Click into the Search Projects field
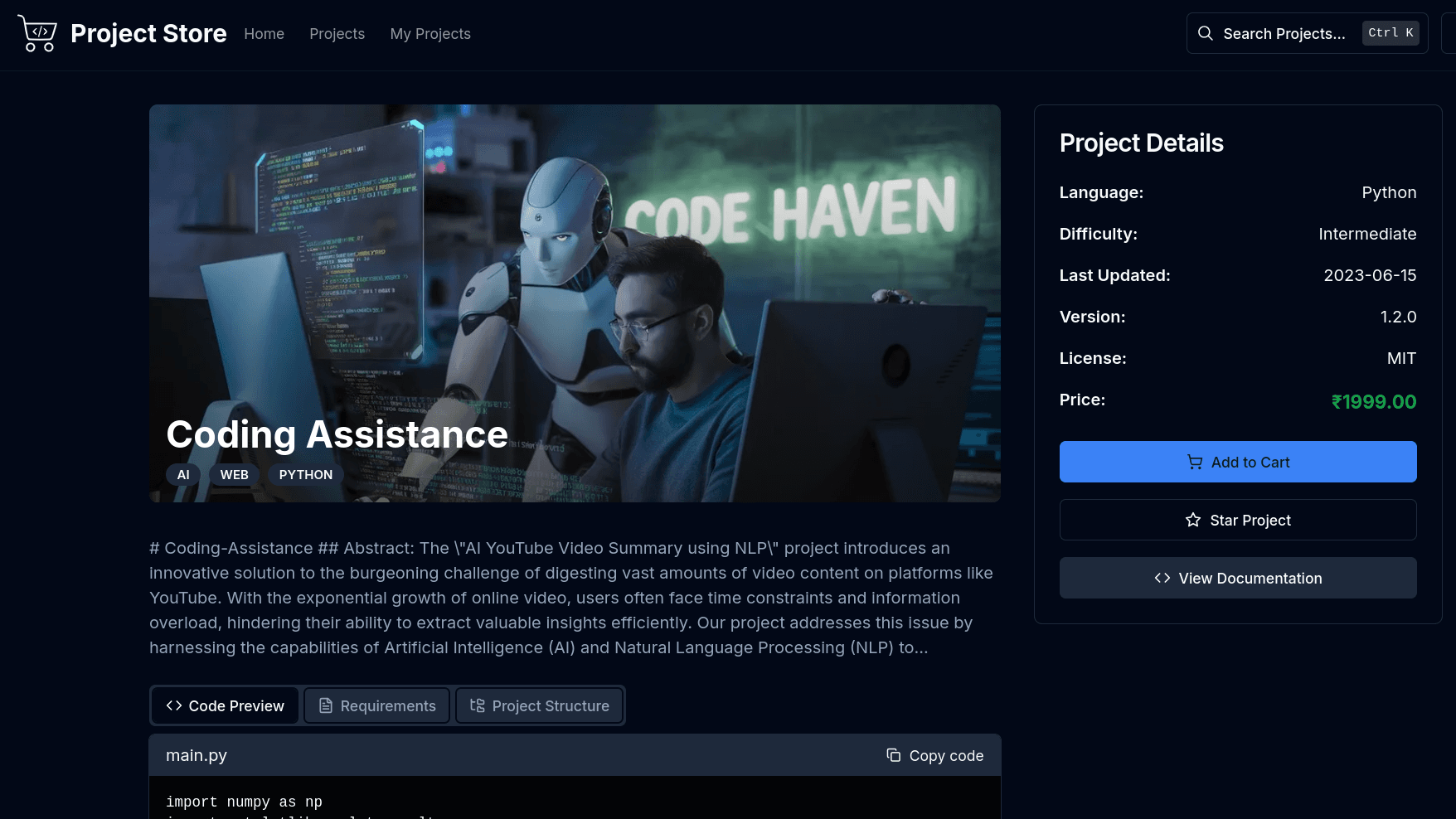The height and width of the screenshot is (819, 1456). [1283, 34]
